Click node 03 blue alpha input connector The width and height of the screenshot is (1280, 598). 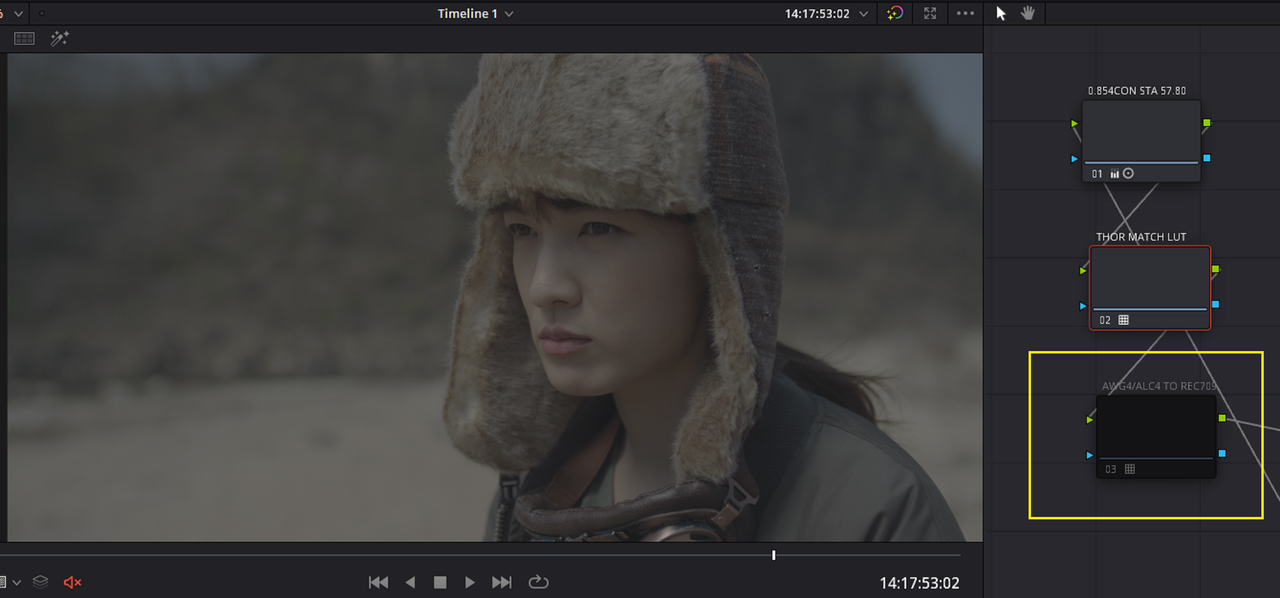[x=1090, y=455]
